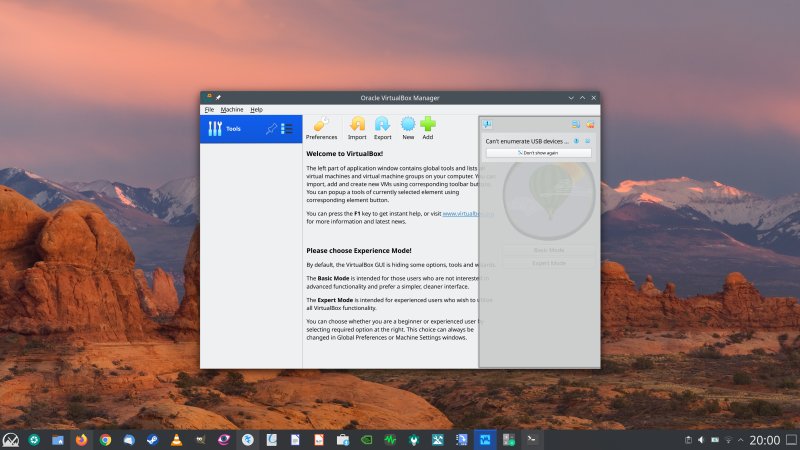
Task: Select the Tools item in sidebar
Action: 233,129
